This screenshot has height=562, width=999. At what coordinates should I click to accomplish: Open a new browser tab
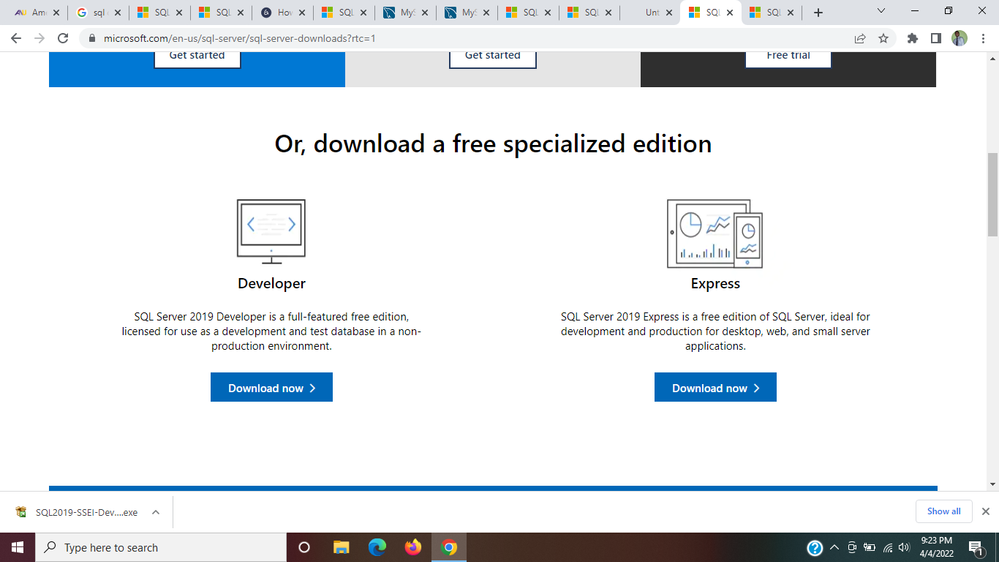click(x=818, y=12)
